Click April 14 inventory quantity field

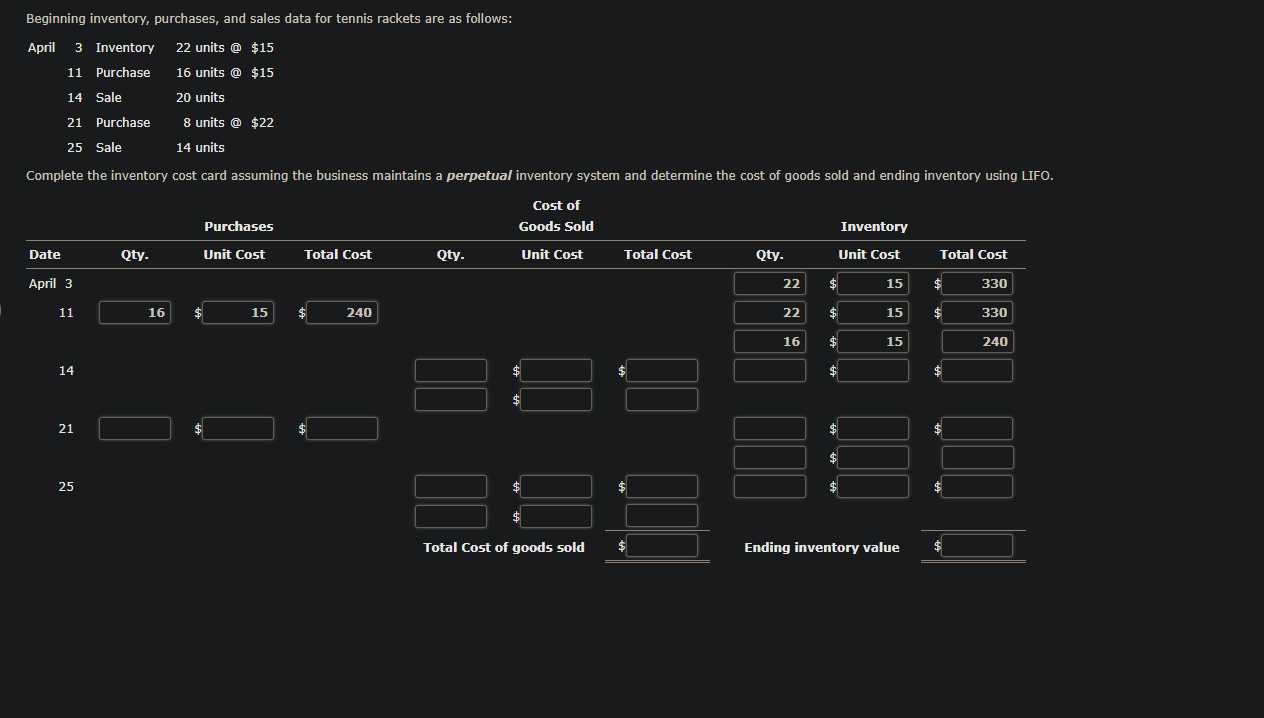pos(770,371)
